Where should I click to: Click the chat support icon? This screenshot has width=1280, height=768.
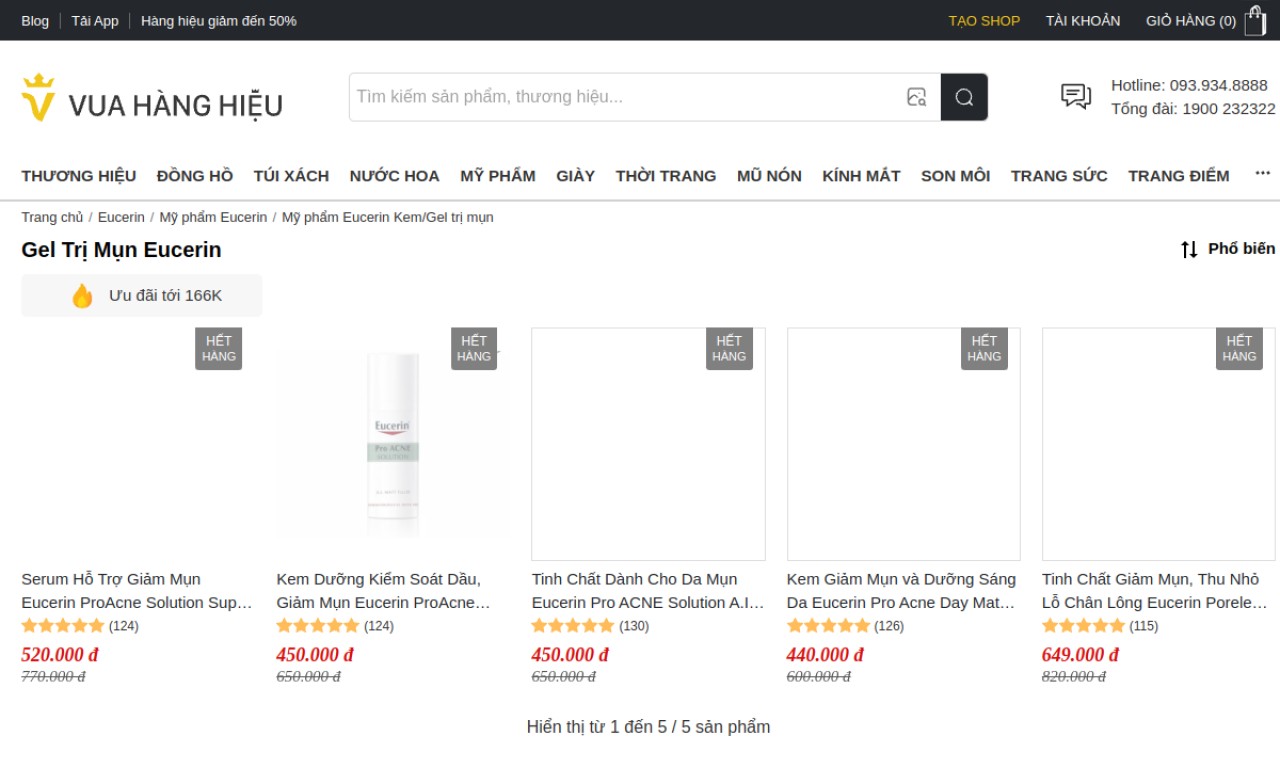pos(1076,96)
